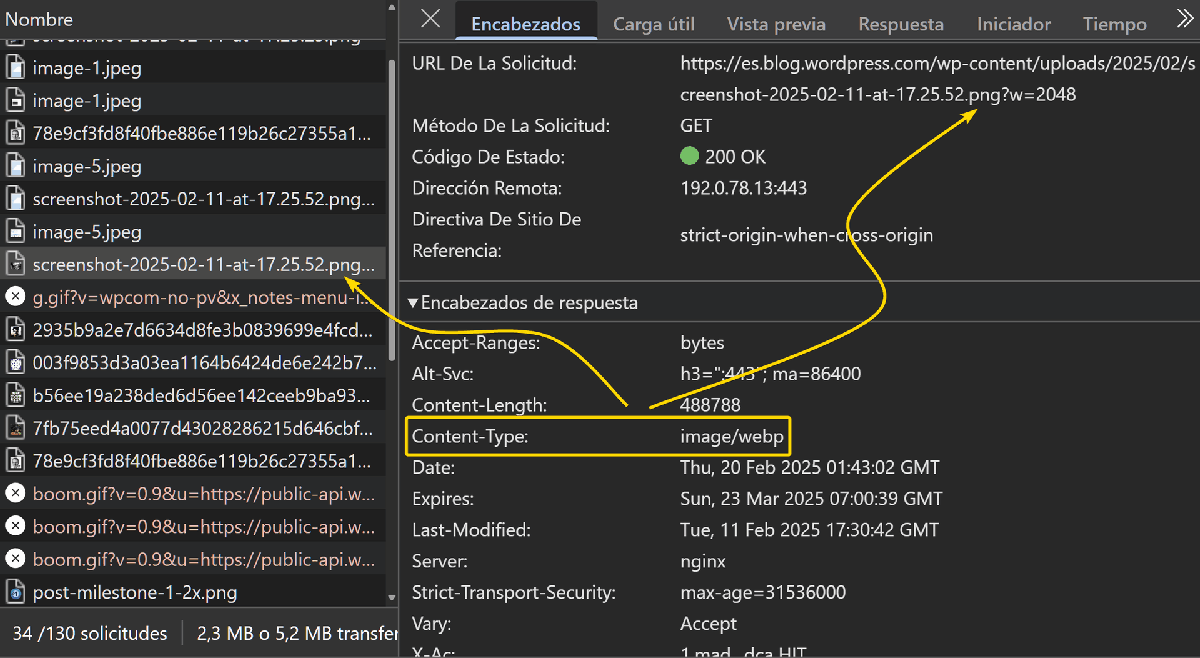Select the Respuesta tab
The image size is (1200, 658).
[x=900, y=23]
